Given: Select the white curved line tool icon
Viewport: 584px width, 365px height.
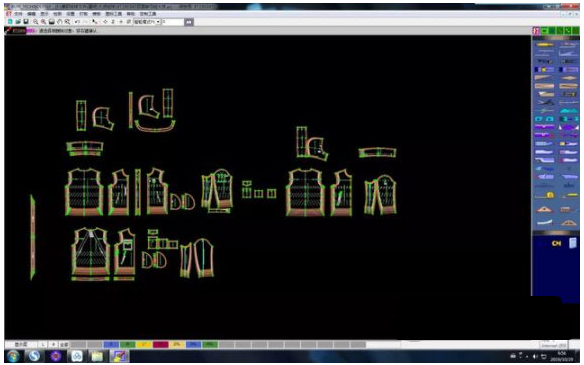Looking at the screenshot, I should pos(545,222).
